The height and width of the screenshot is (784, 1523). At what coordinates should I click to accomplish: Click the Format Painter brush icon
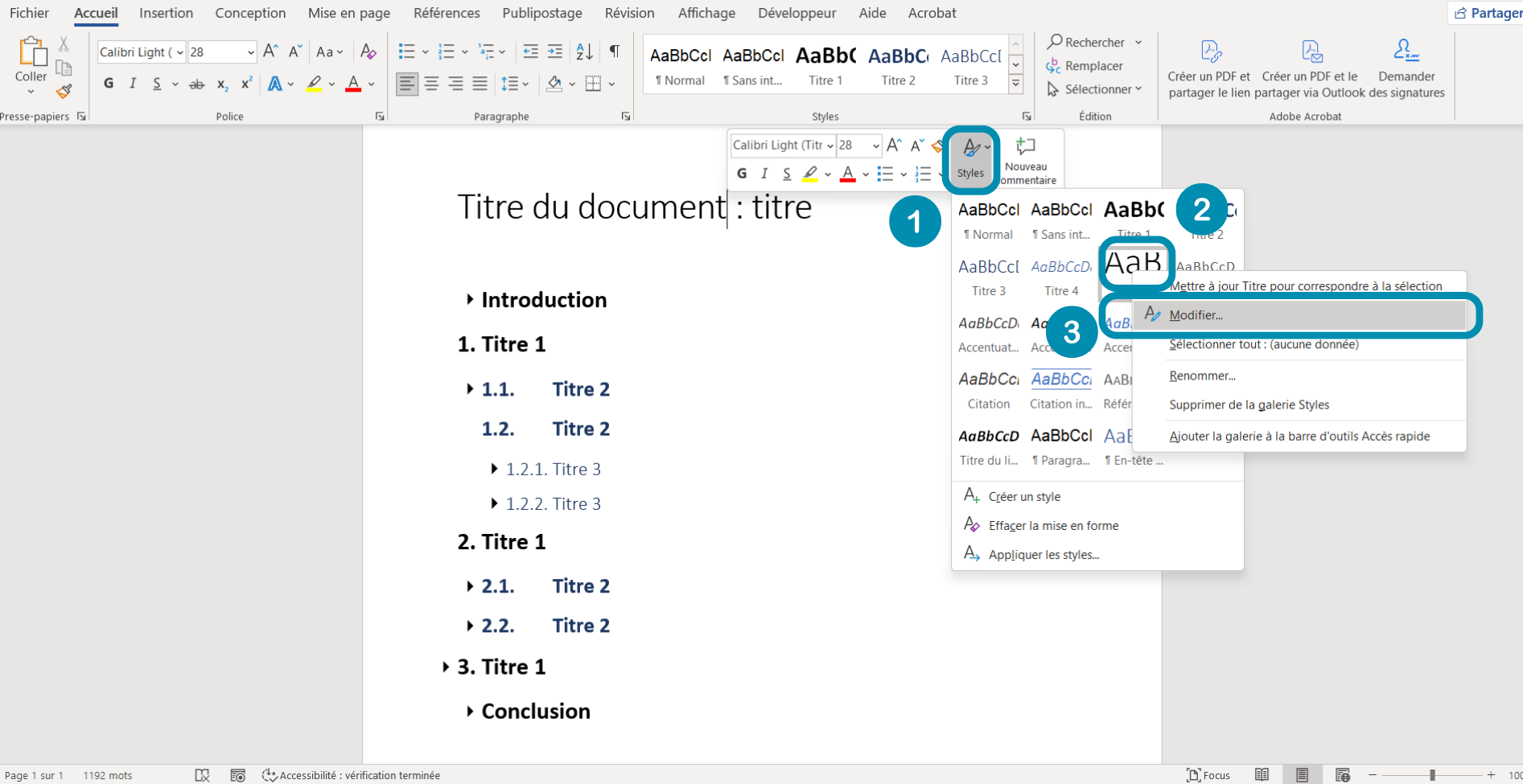[x=64, y=92]
